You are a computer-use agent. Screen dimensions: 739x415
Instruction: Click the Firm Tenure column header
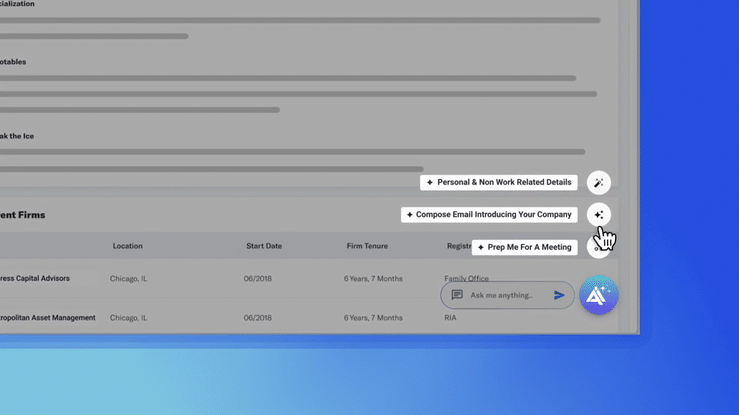coord(368,246)
